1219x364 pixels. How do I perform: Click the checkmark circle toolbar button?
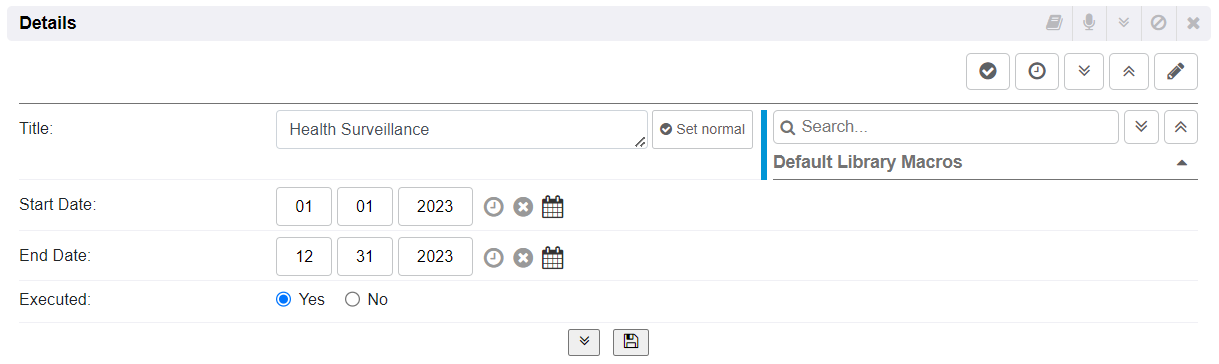click(987, 72)
